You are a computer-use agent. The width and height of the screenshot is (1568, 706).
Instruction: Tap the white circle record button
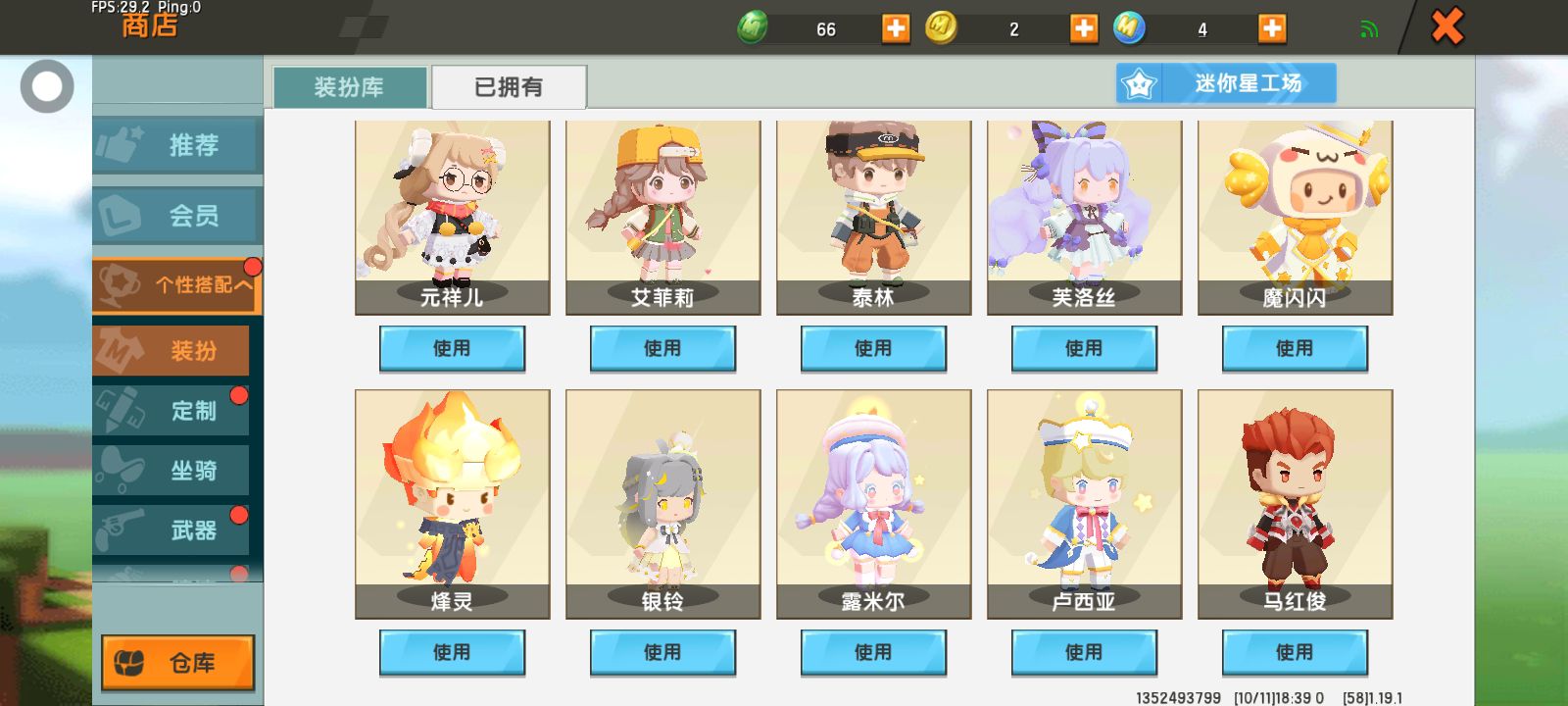point(47,86)
